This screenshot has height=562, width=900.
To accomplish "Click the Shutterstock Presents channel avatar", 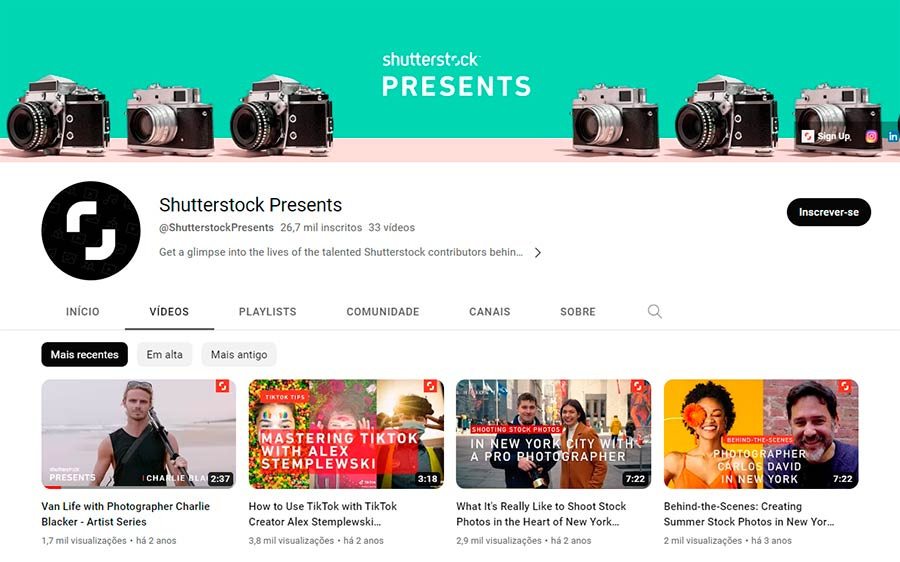I will click(91, 230).
